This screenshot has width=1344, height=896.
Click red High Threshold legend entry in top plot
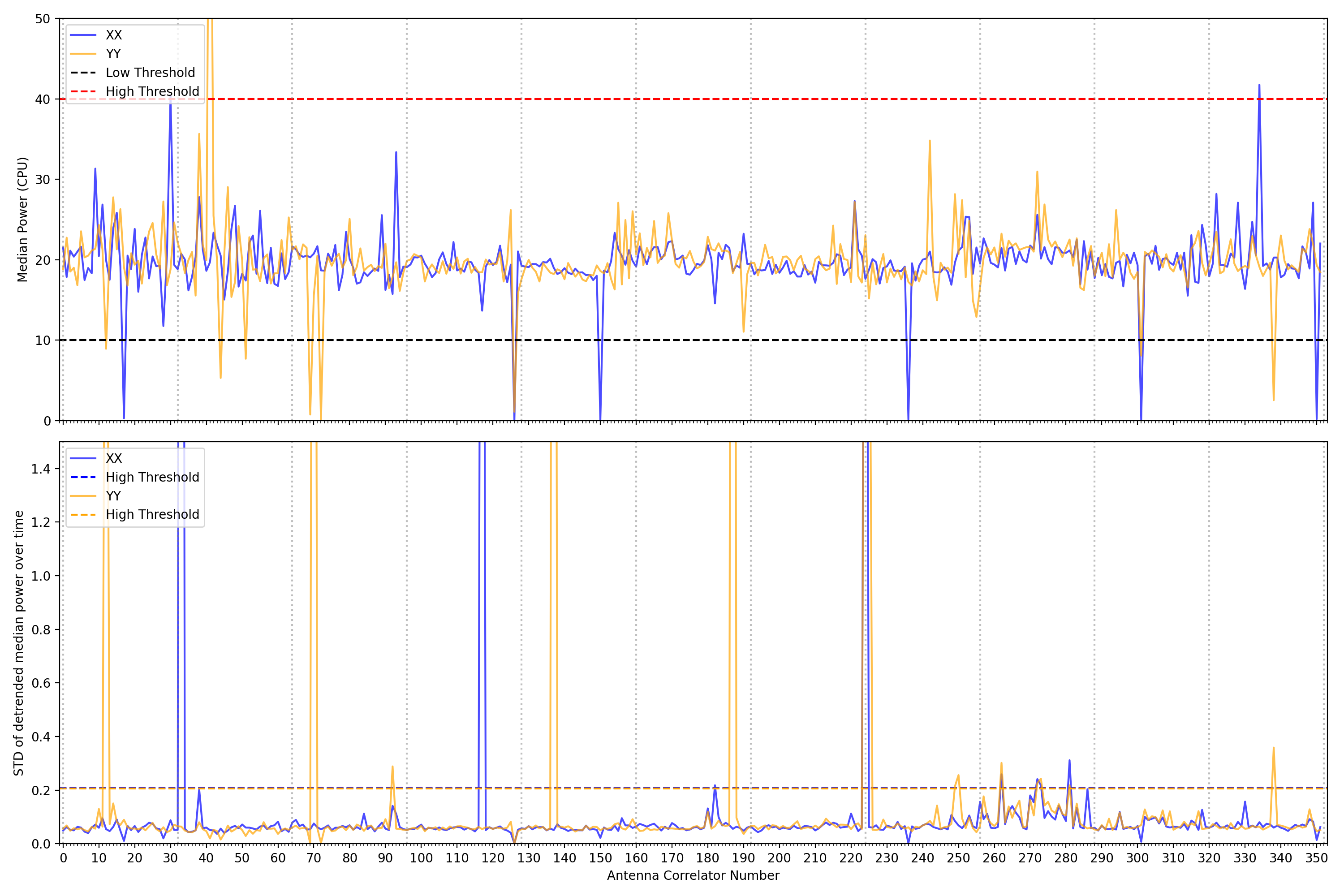pyautogui.click(x=152, y=91)
